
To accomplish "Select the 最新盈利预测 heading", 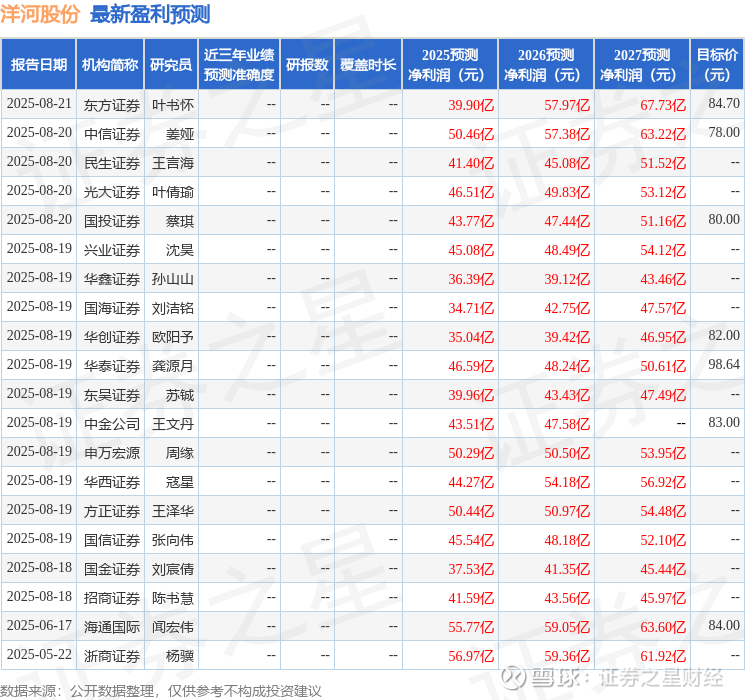I will (x=150, y=14).
